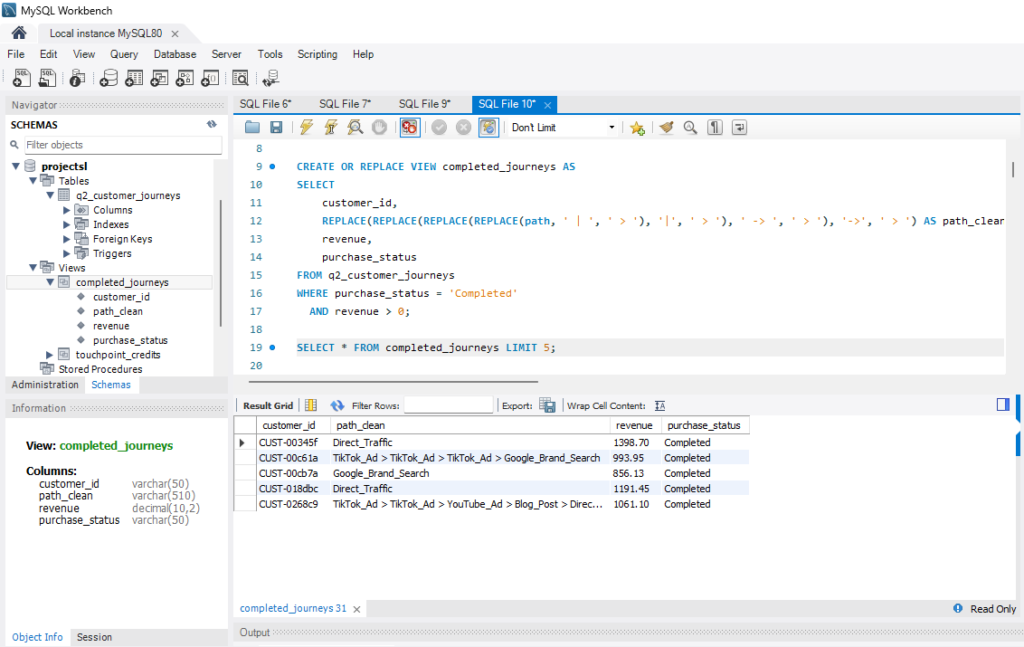The image size is (1024, 647).
Task: Toggle the result side panel icon
Action: pos(1003,405)
